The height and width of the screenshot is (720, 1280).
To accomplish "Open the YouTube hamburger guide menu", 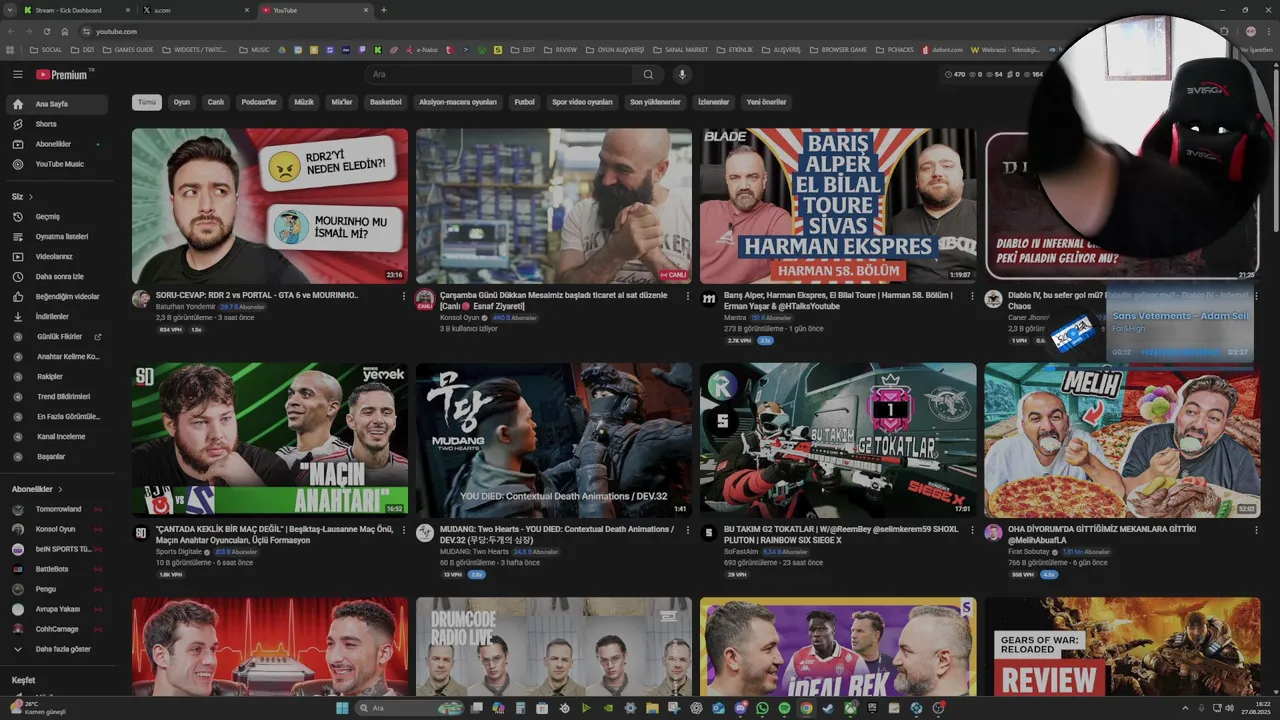I will tap(17, 74).
